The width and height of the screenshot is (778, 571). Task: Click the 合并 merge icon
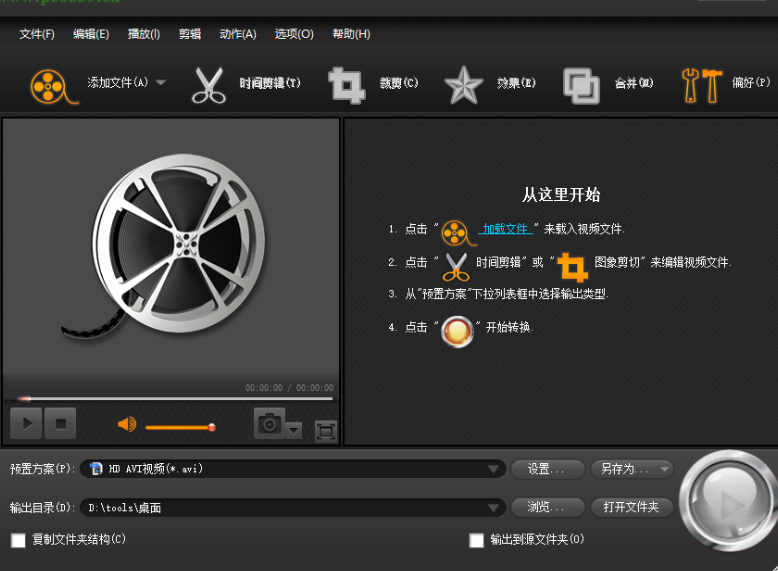click(581, 85)
